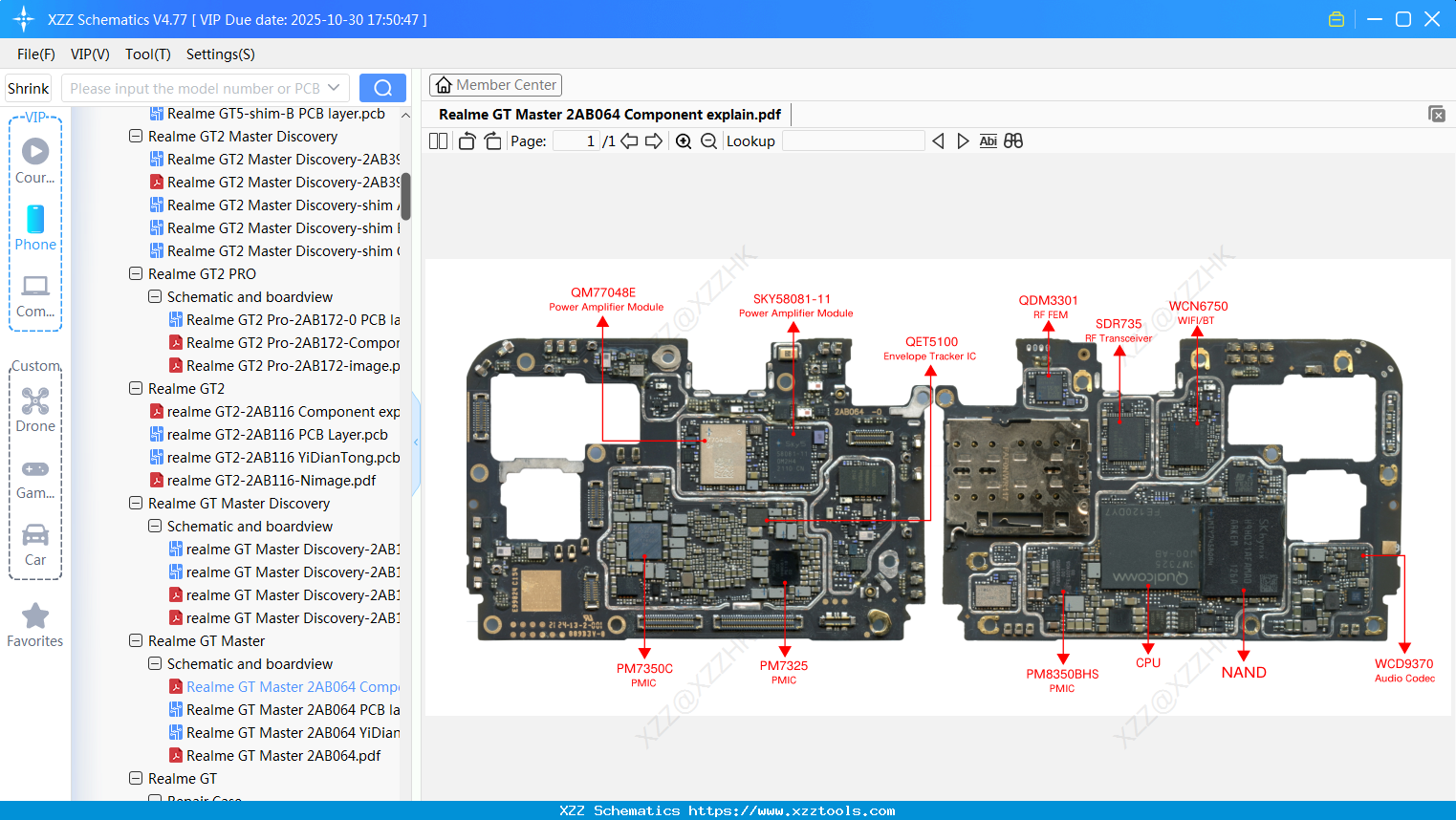Collapse the Realme GT Master Discovery folder

[136, 504]
